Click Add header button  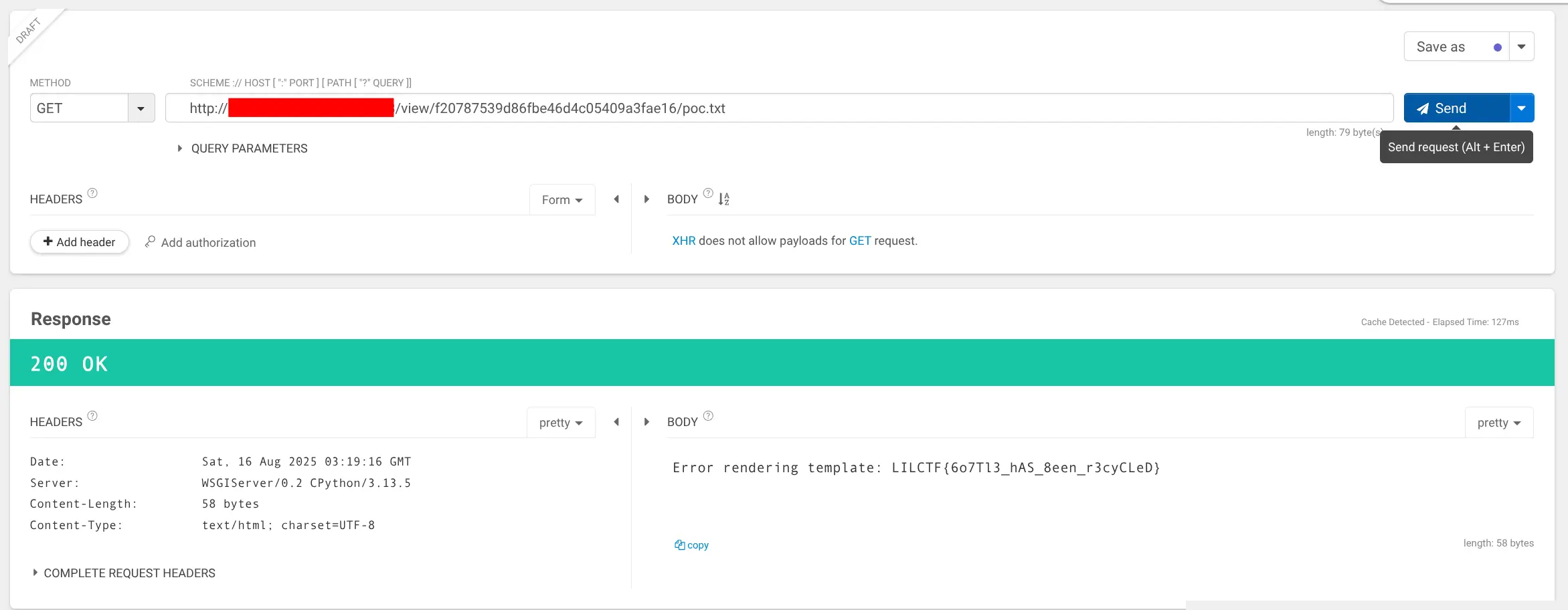tap(79, 242)
